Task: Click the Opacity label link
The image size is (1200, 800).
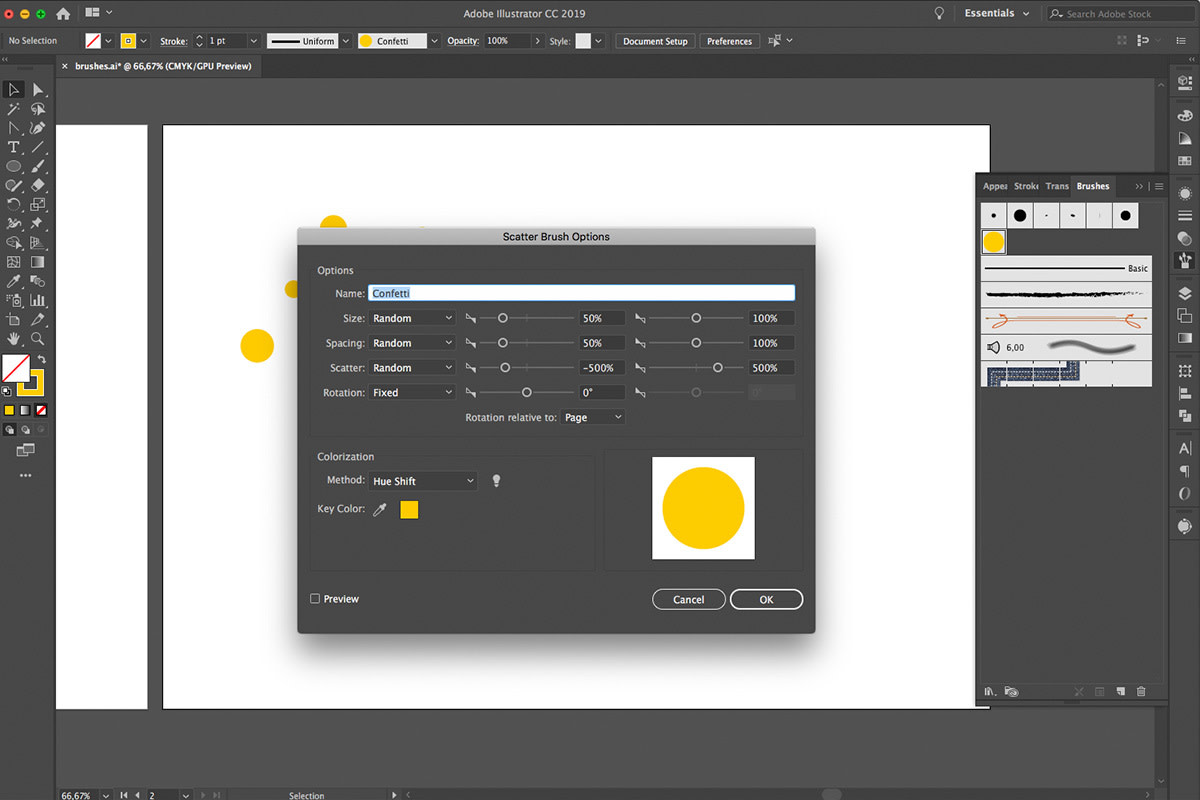Action: click(x=463, y=41)
